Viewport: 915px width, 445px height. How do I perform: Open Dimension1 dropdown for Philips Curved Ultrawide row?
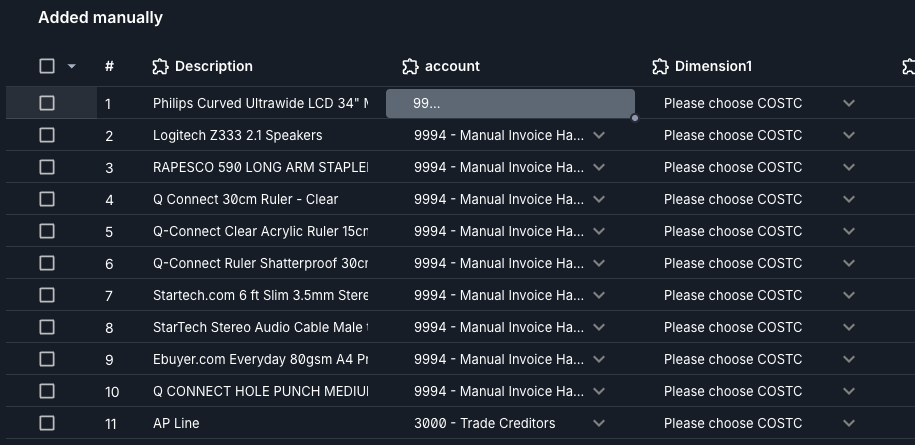tap(849, 103)
